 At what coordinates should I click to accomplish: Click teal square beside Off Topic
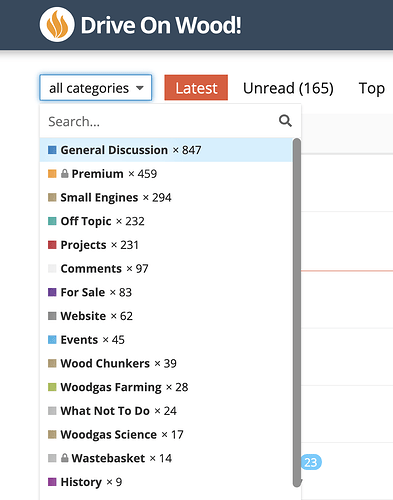pos(52,221)
